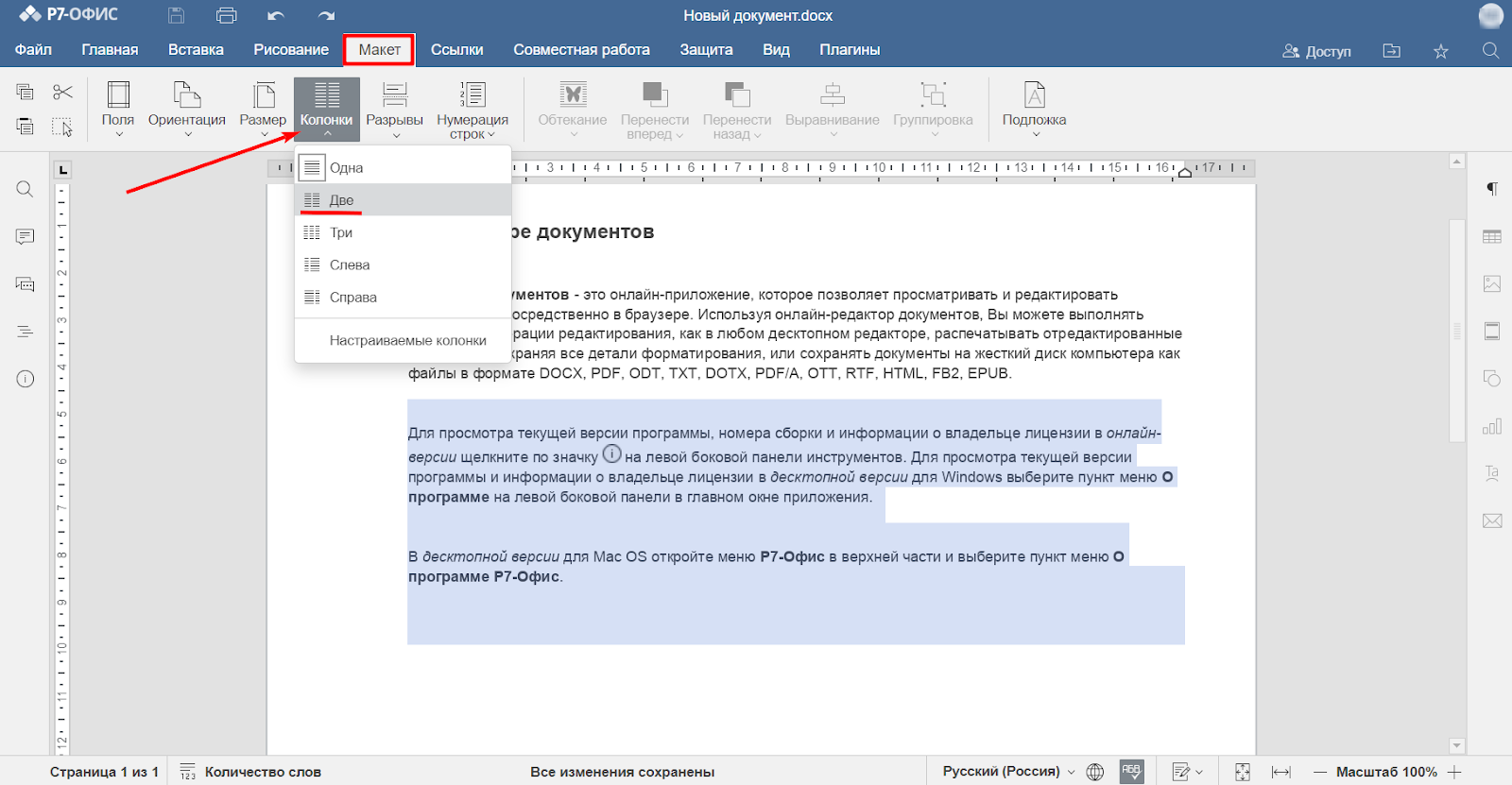
Task: Open the Поля margins dropdown
Action: 118,110
